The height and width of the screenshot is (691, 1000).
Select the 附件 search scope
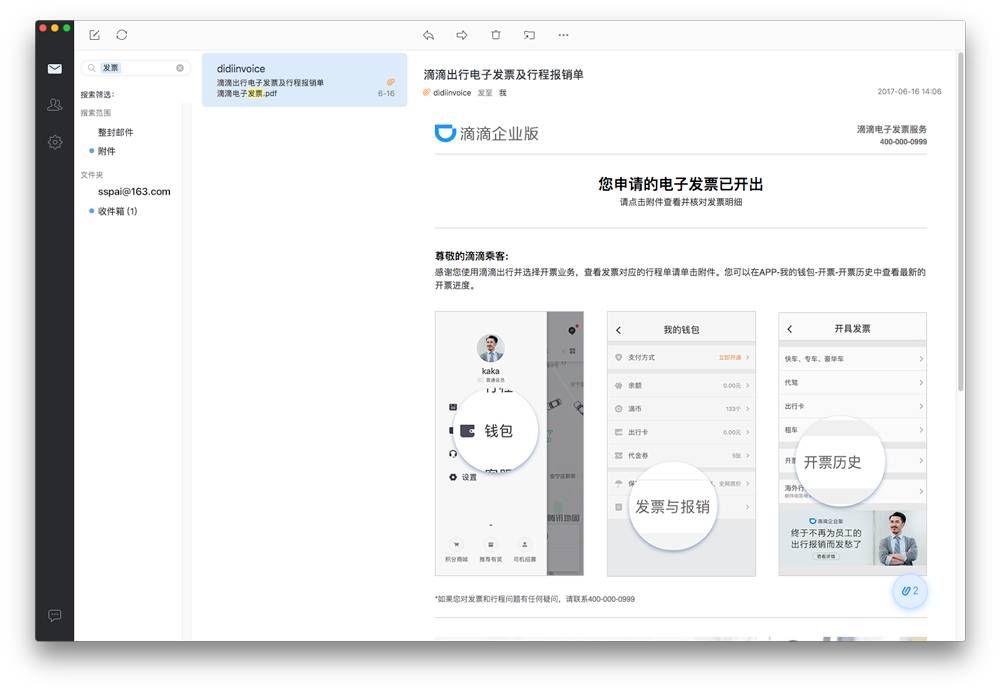click(107, 151)
